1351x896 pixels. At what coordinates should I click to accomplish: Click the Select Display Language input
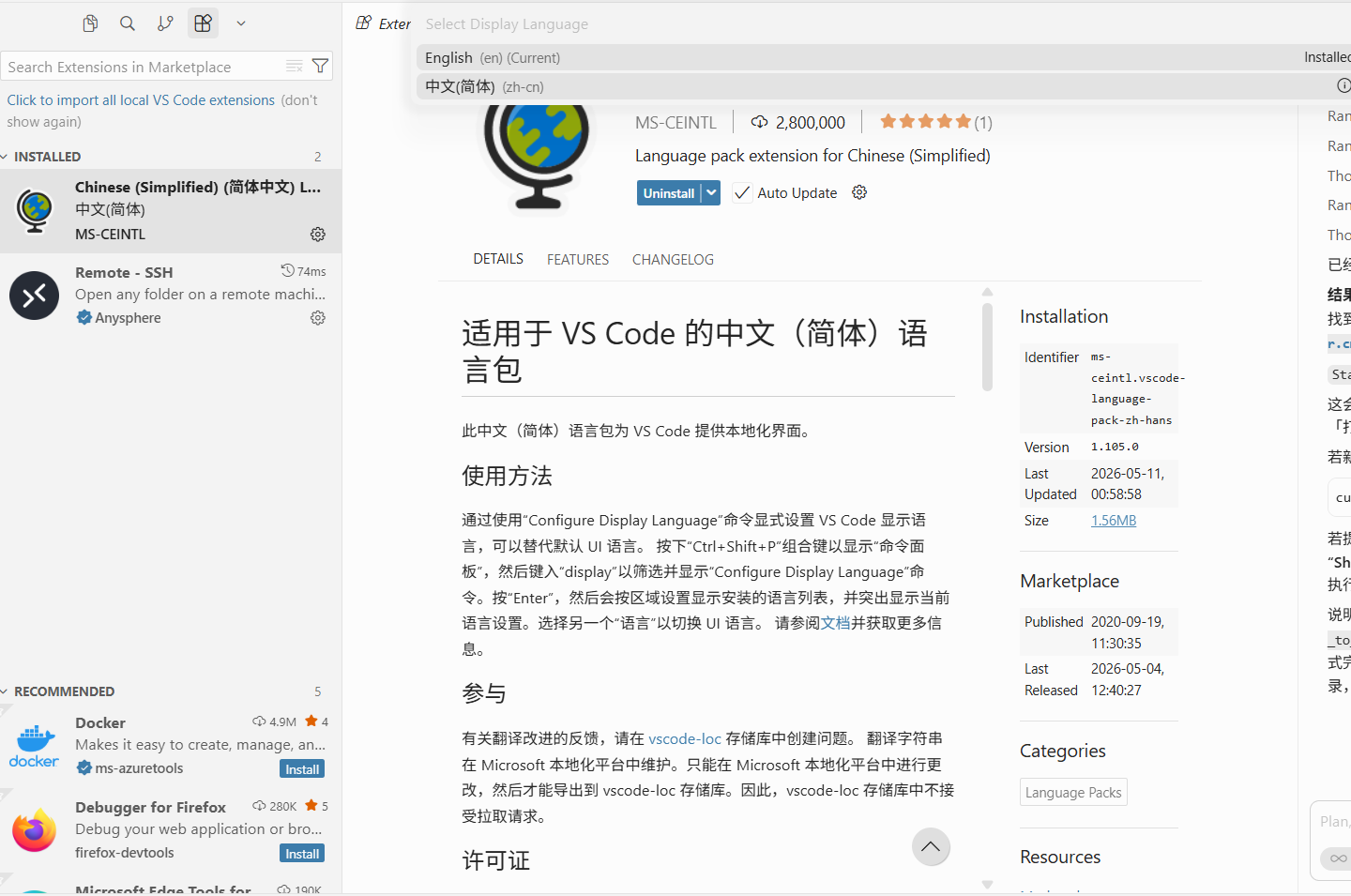tap(882, 24)
